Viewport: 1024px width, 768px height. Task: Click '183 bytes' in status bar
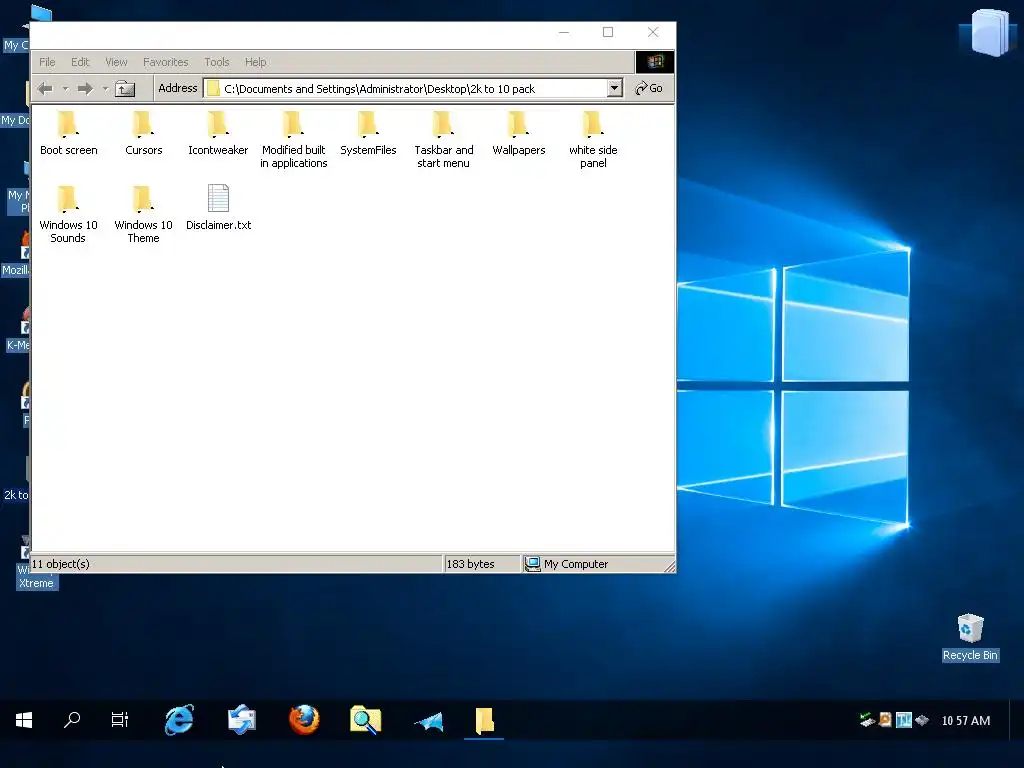(x=470, y=564)
